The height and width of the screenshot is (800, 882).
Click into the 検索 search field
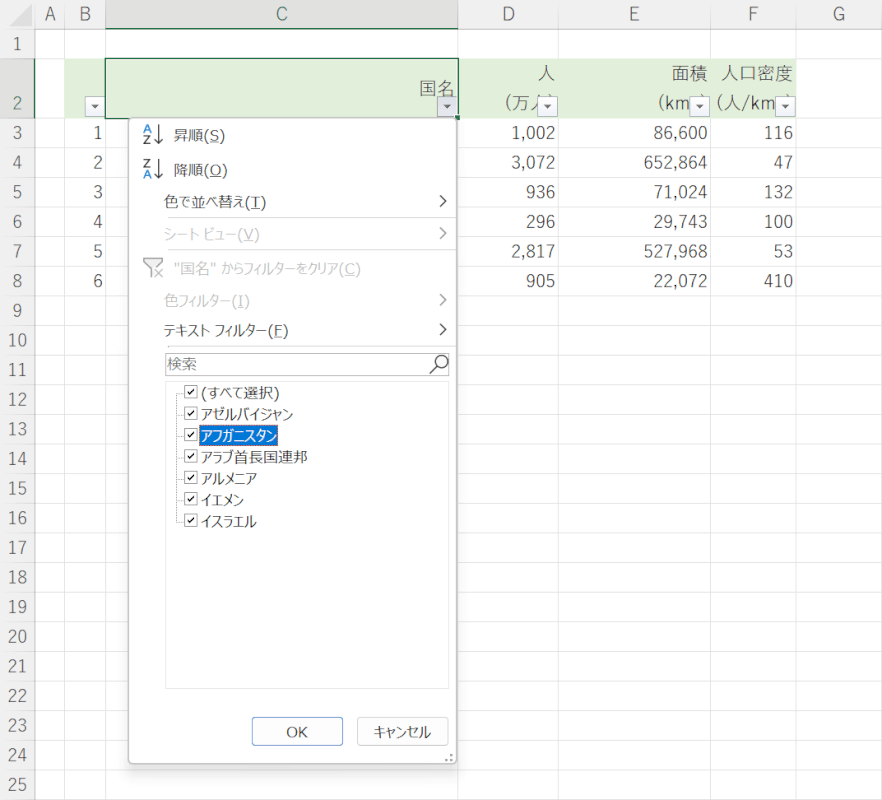295,364
